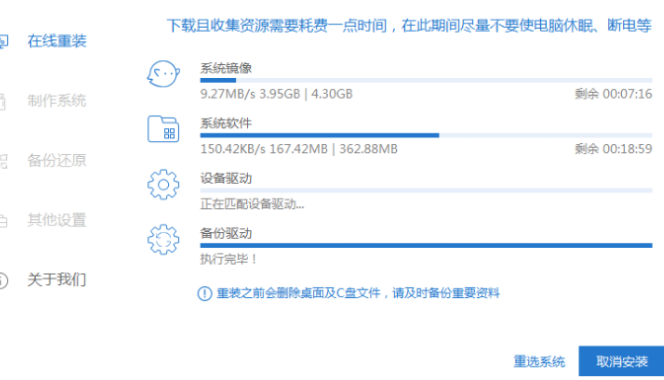This screenshot has height=380, width=664.
Task: Click the 系统软件 download progress bar
Action: point(426,135)
